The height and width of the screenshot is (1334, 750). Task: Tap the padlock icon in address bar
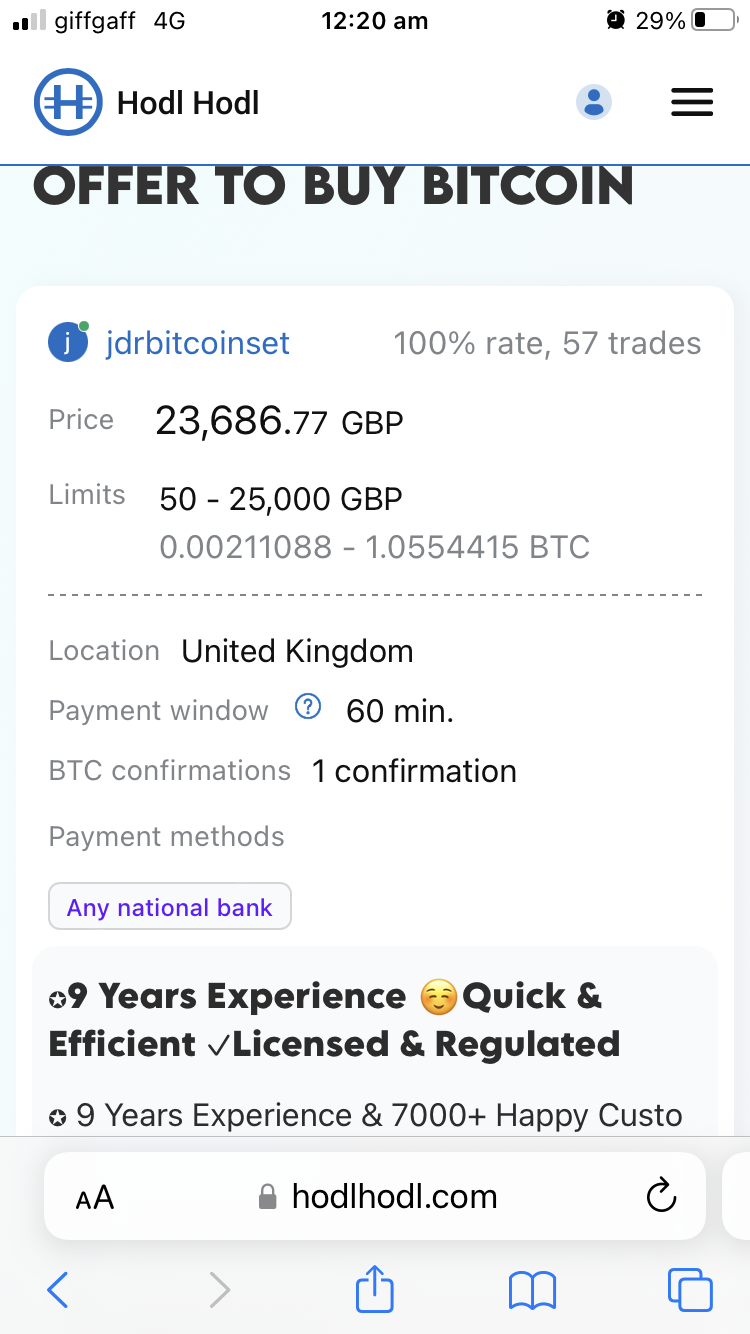(x=267, y=1197)
